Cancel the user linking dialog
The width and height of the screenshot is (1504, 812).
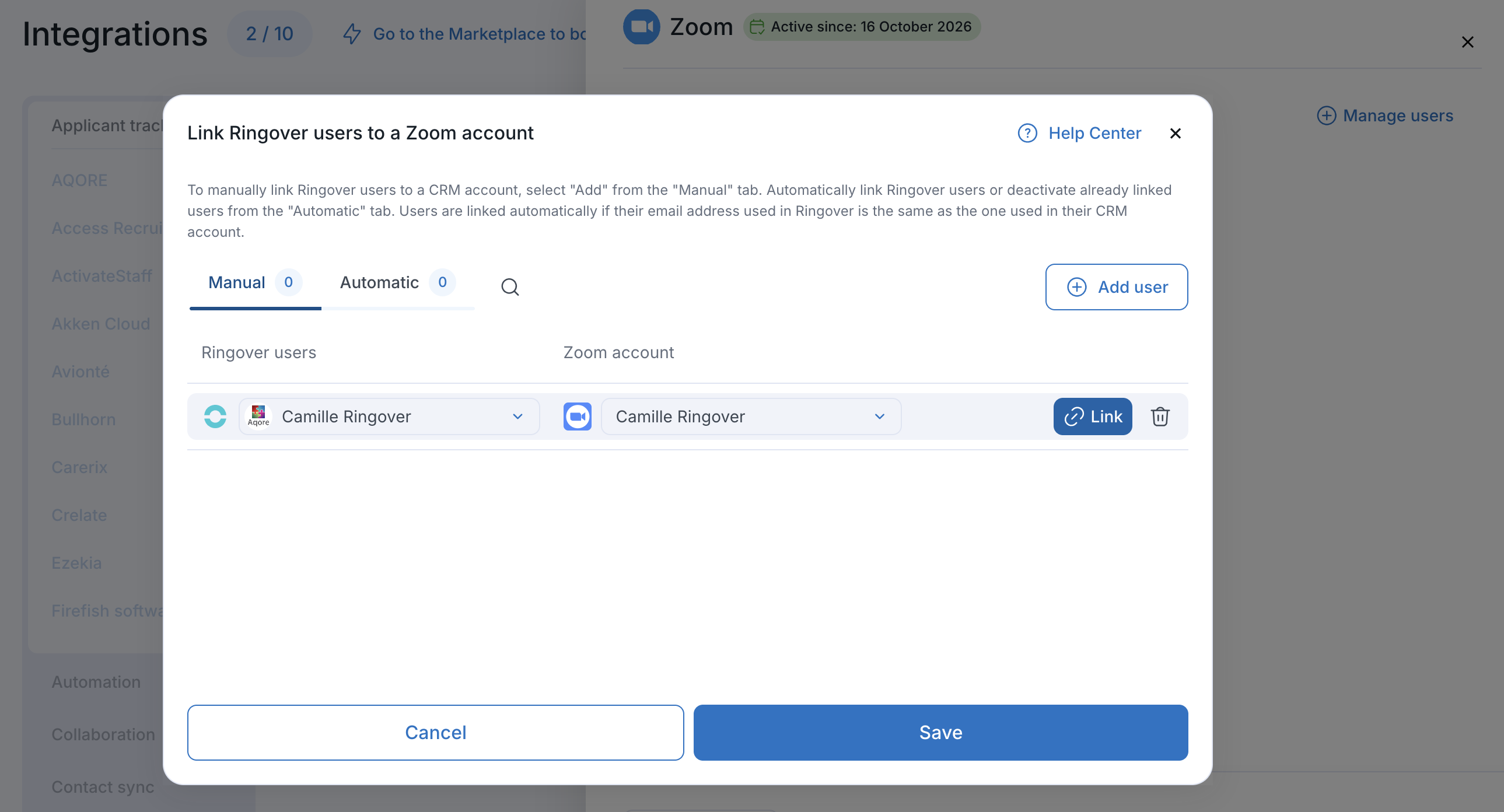click(x=436, y=732)
